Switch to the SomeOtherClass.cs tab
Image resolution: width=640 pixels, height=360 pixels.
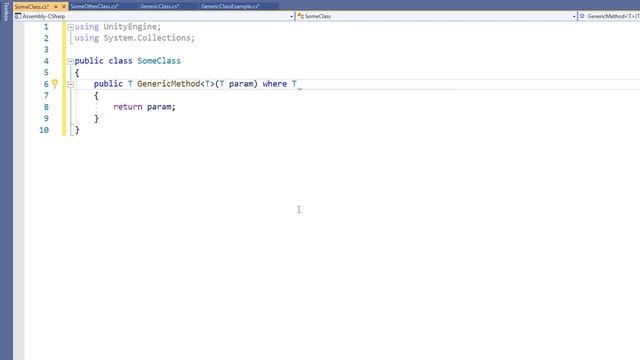point(94,7)
